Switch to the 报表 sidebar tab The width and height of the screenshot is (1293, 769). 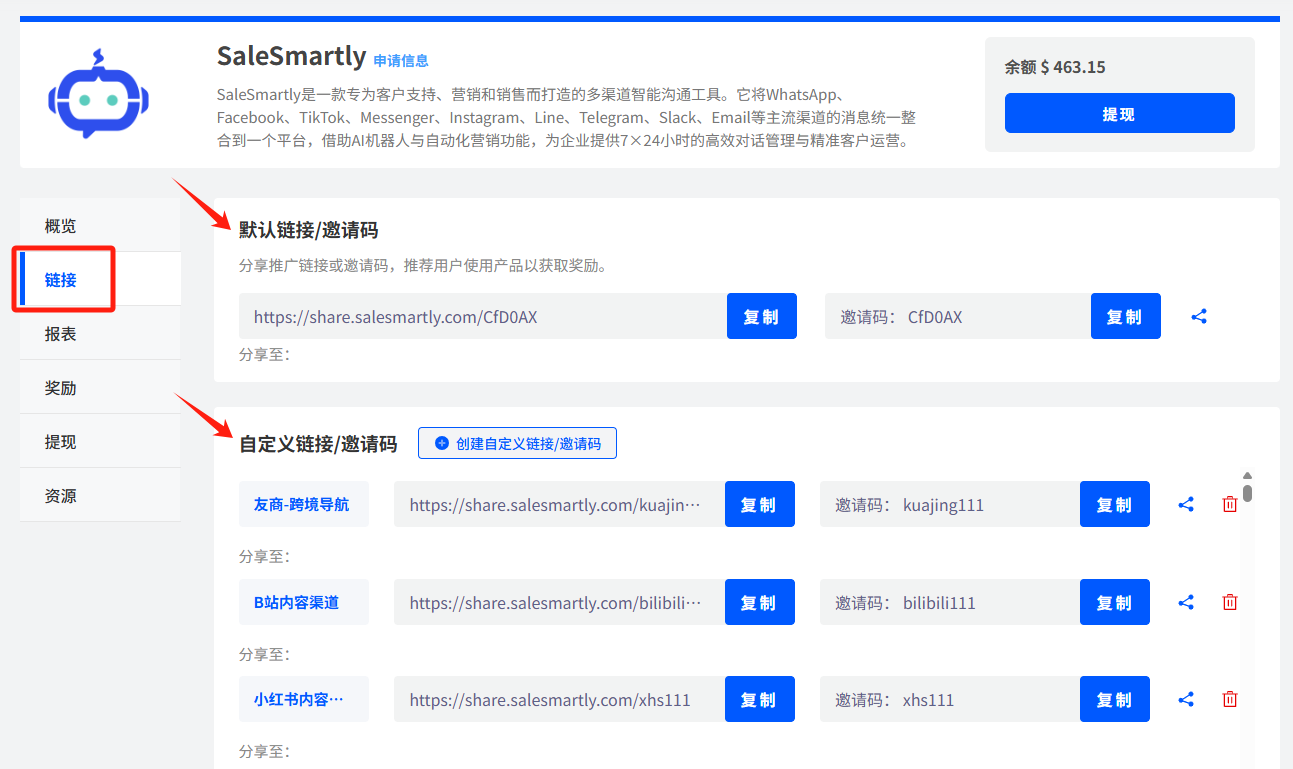[x=100, y=333]
